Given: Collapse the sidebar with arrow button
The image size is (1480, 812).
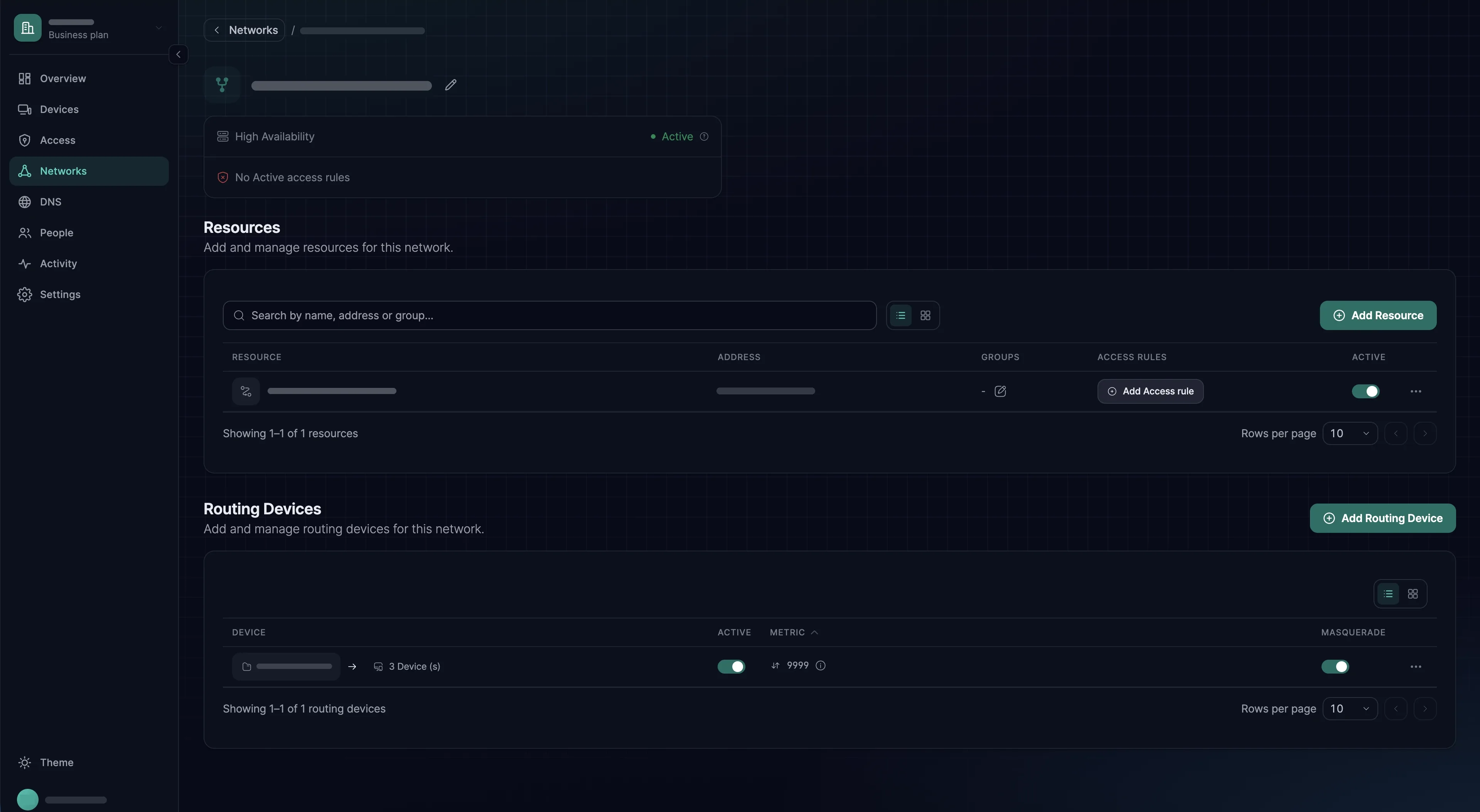Looking at the screenshot, I should pyautogui.click(x=178, y=54).
